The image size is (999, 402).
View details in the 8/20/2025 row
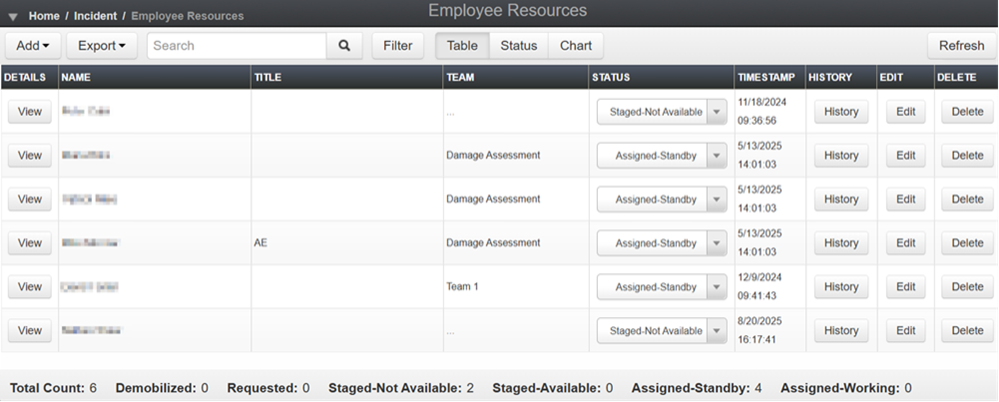(29, 331)
